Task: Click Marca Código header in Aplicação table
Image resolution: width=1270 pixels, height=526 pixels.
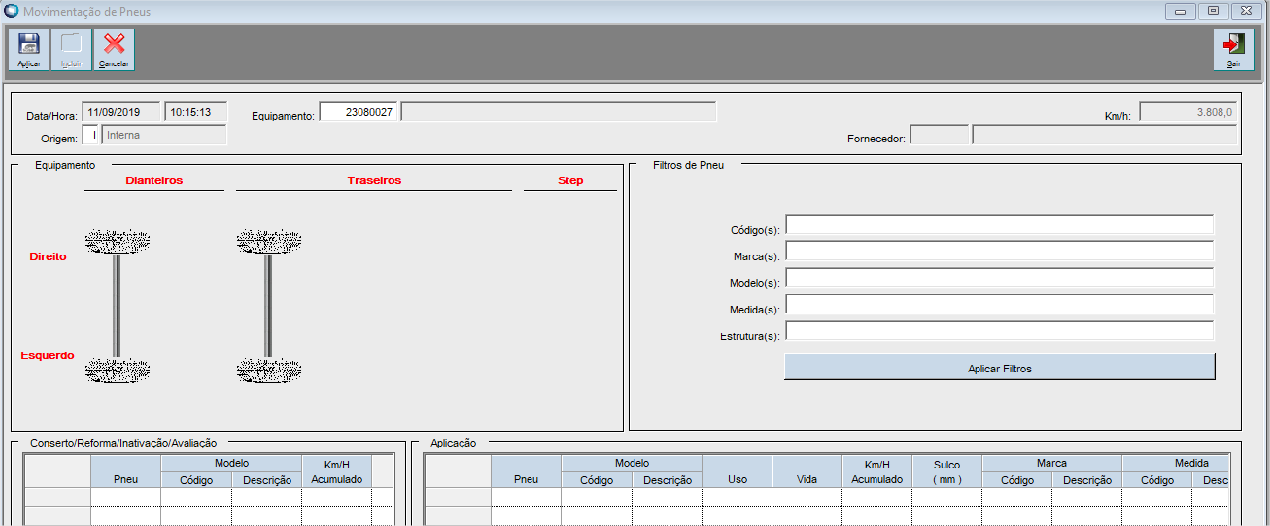Action: (x=1017, y=479)
